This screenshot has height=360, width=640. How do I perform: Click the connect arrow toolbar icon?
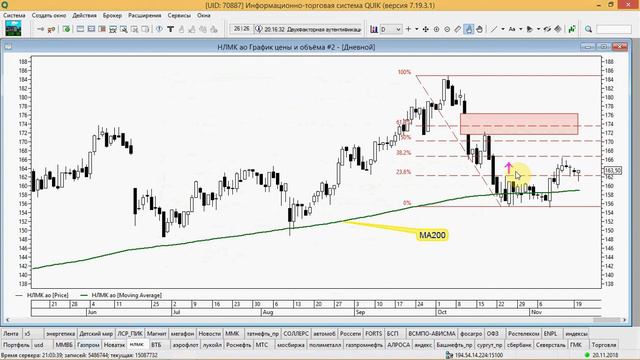click(x=40, y=29)
